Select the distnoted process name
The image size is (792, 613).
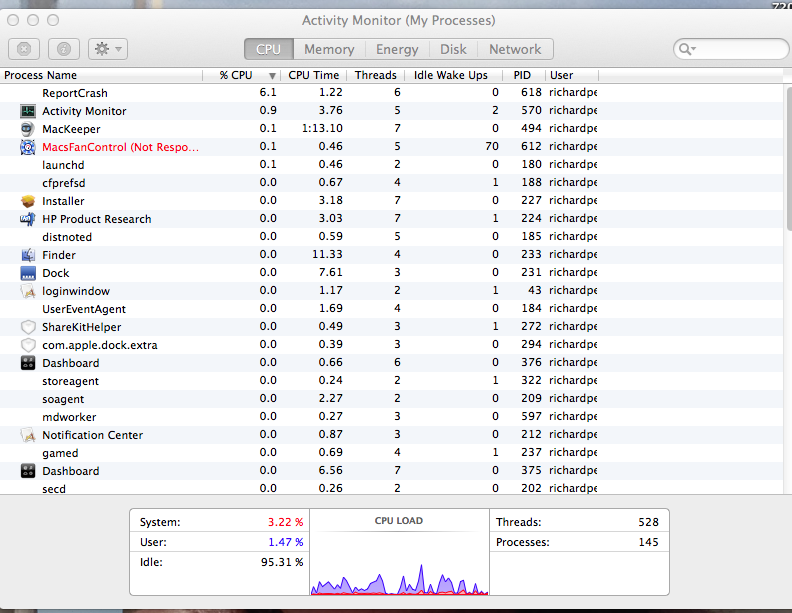coord(67,237)
